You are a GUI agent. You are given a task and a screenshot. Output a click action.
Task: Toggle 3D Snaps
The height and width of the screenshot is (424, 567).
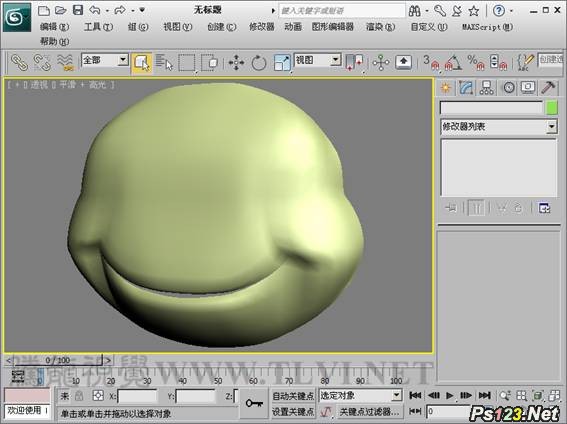[x=431, y=63]
